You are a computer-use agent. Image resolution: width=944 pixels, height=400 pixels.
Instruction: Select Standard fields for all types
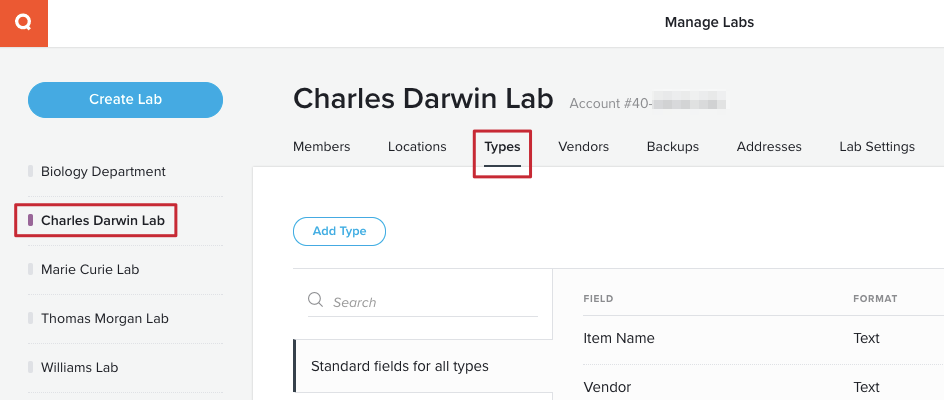423,366
